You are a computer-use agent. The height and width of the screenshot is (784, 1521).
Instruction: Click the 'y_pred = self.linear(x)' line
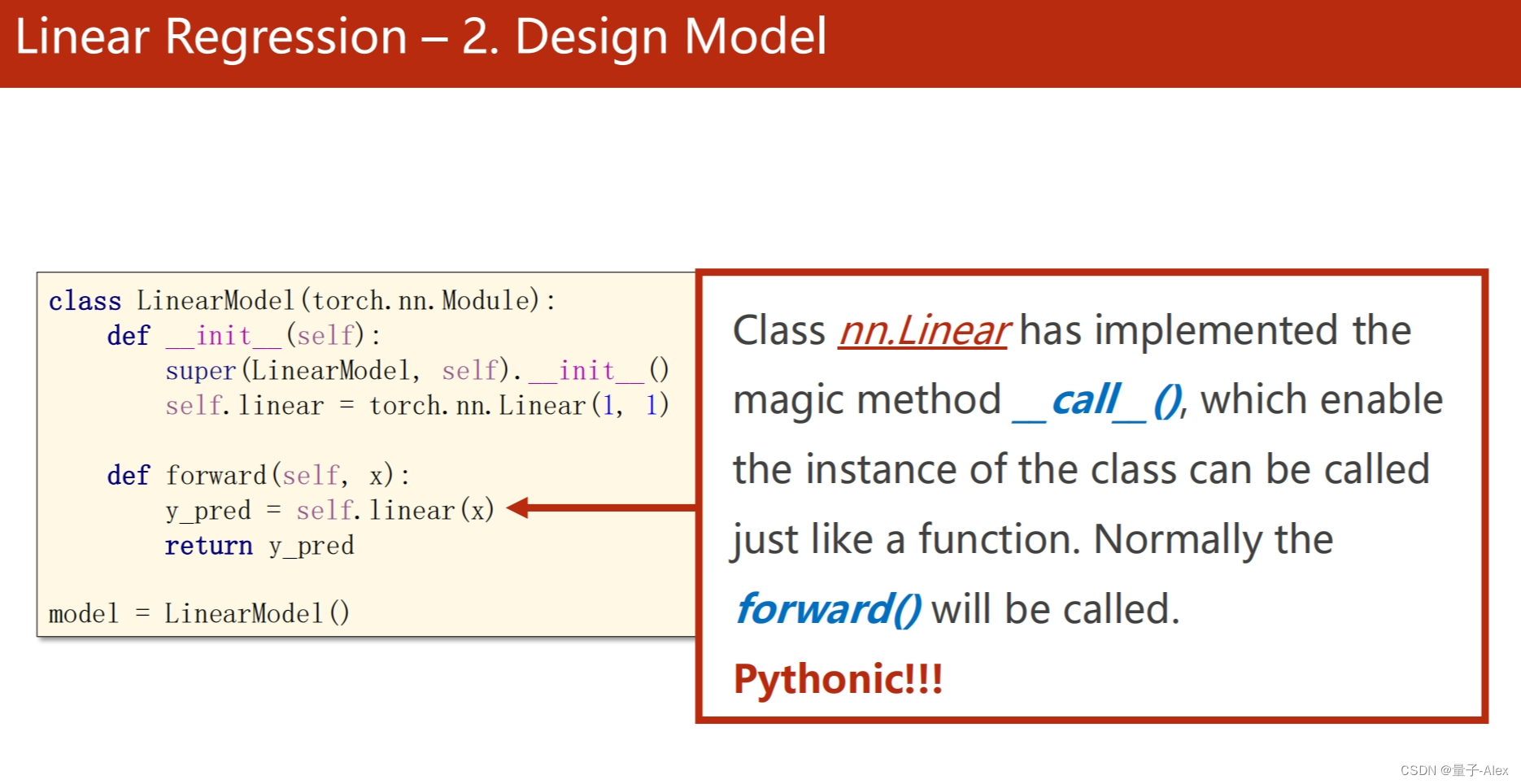coord(329,510)
